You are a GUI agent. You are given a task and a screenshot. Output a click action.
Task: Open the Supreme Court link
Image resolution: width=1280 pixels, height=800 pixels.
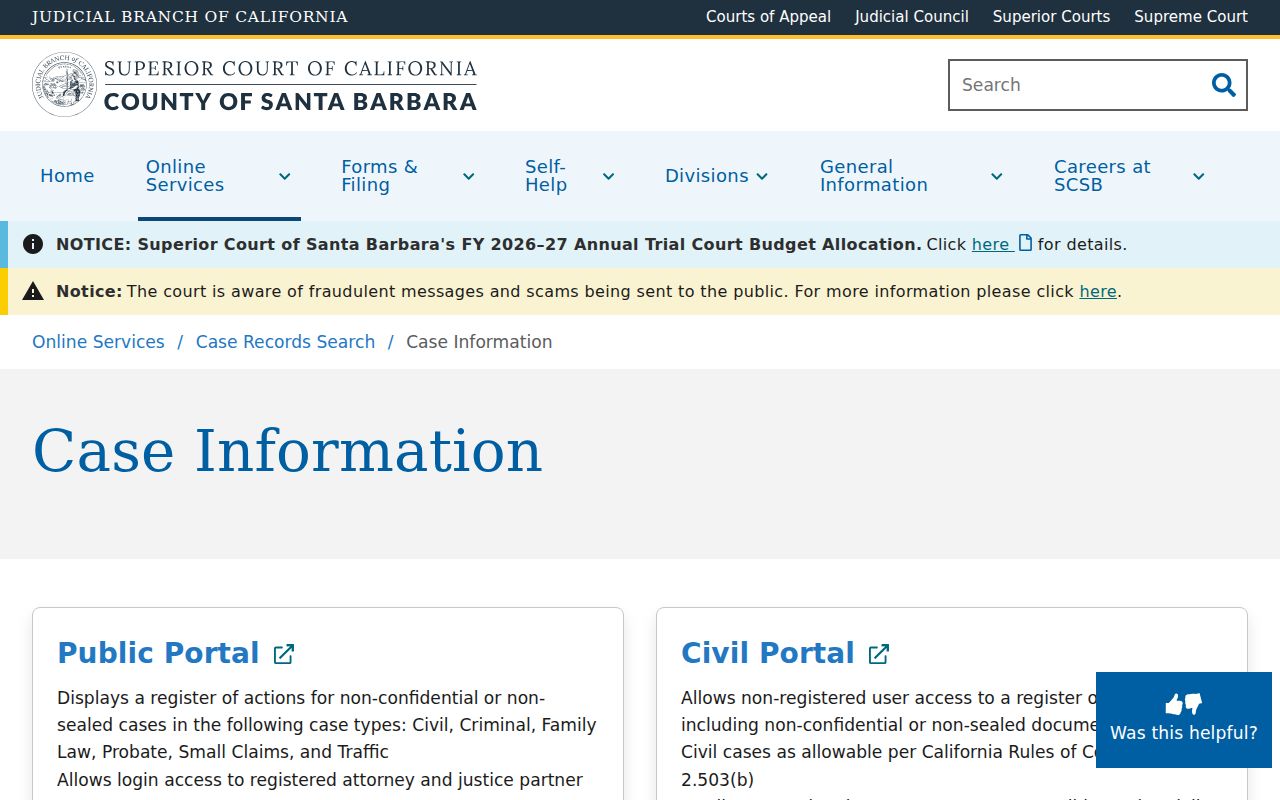(1191, 17)
